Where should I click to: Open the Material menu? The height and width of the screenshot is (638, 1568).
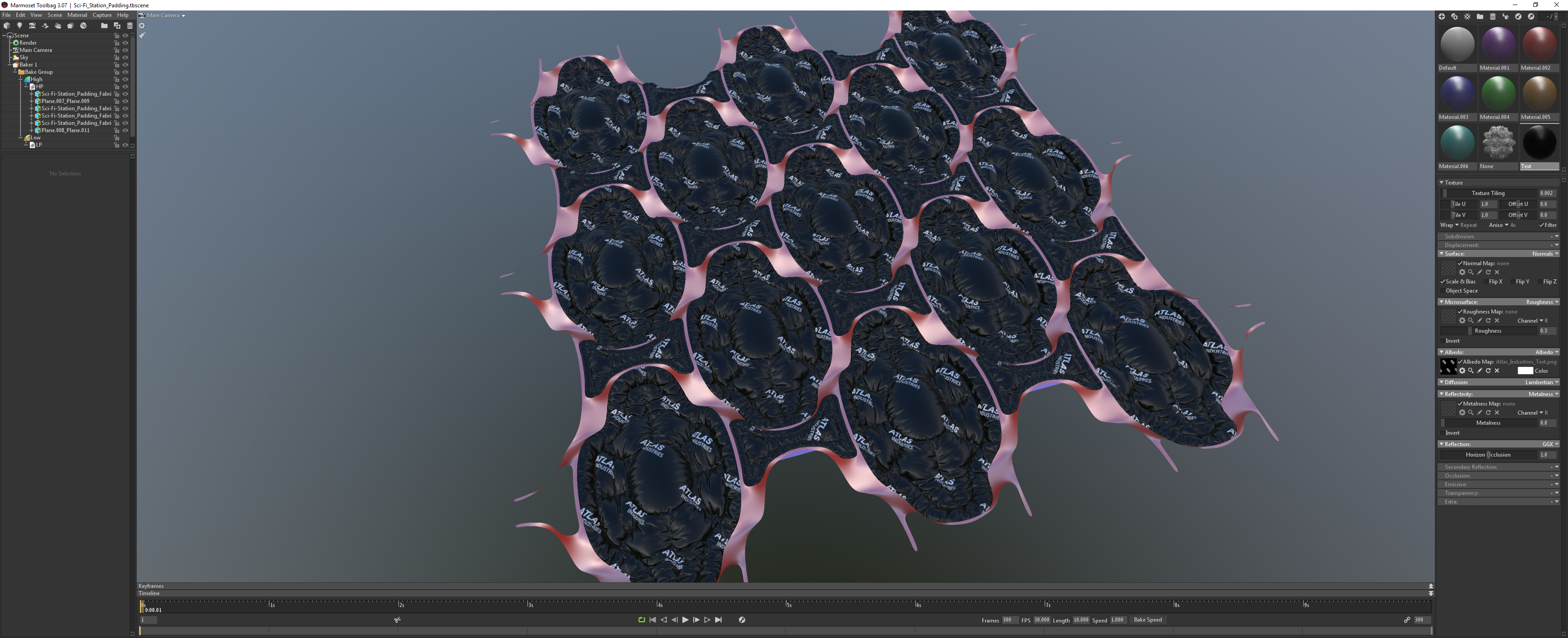pos(77,15)
